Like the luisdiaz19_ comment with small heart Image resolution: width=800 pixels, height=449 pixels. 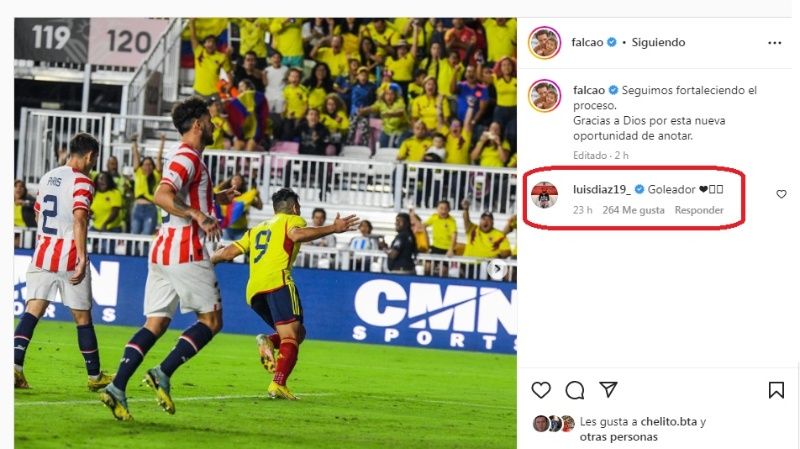[x=781, y=194]
